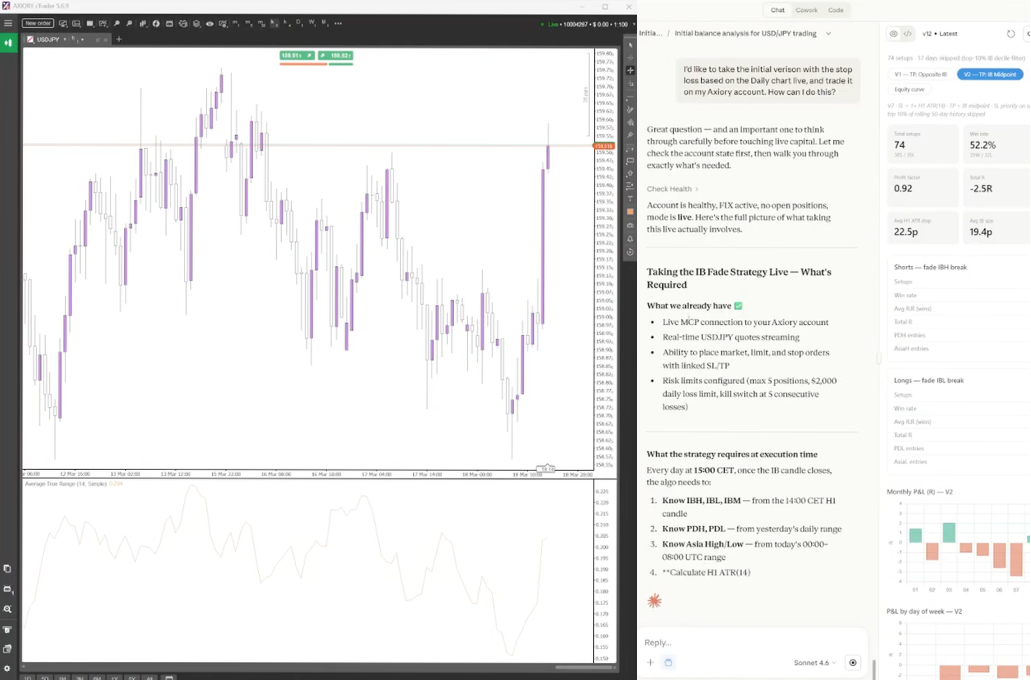Select the cursor pointer tool

pyautogui.click(x=630, y=45)
